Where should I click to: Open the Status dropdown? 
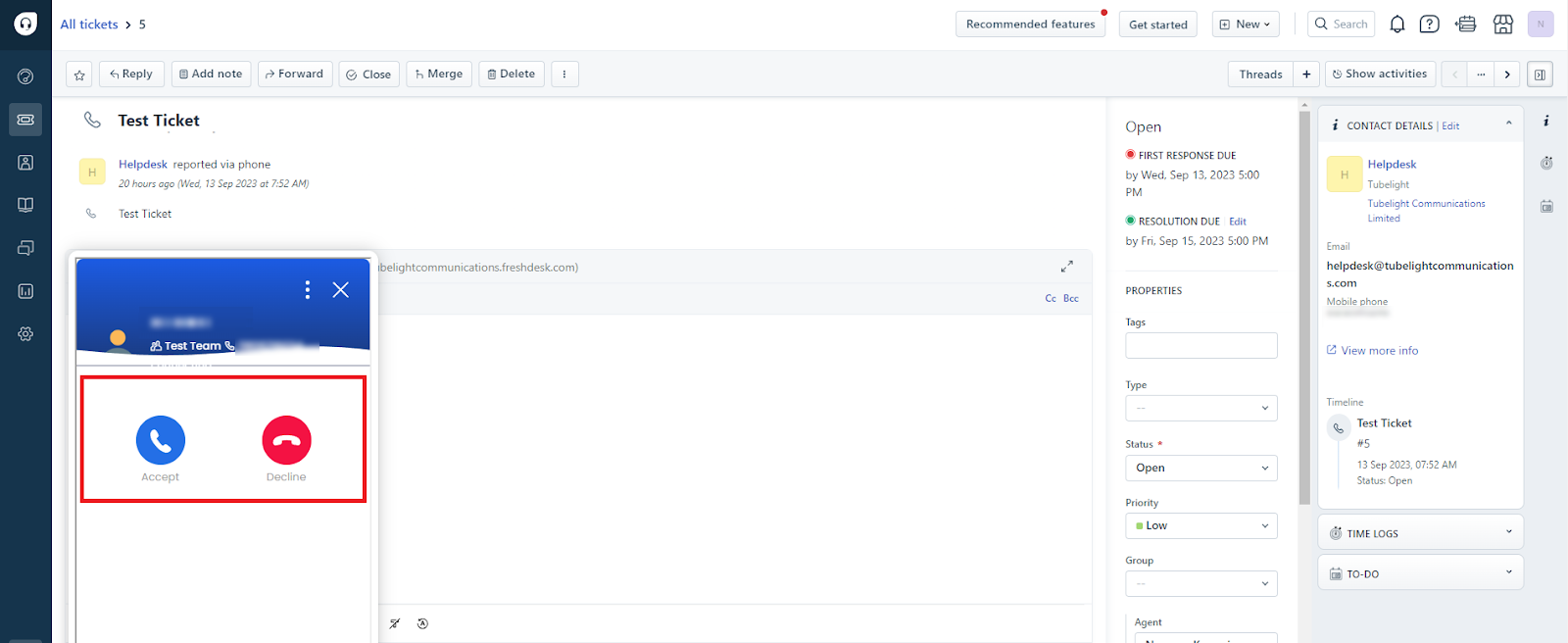(1200, 469)
